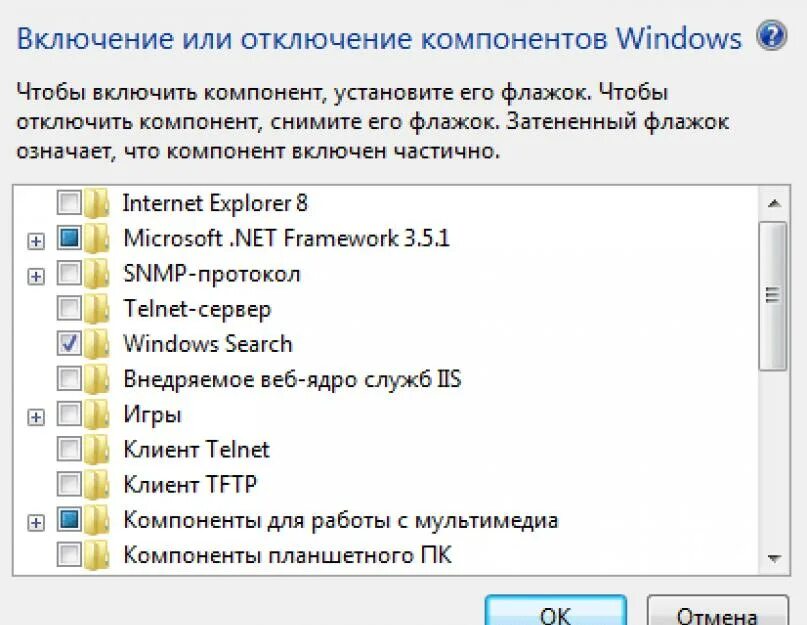The height and width of the screenshot is (625, 807).
Task: Toggle the Внедряемое веб-ядро служб IIS checkbox
Action: (69, 378)
